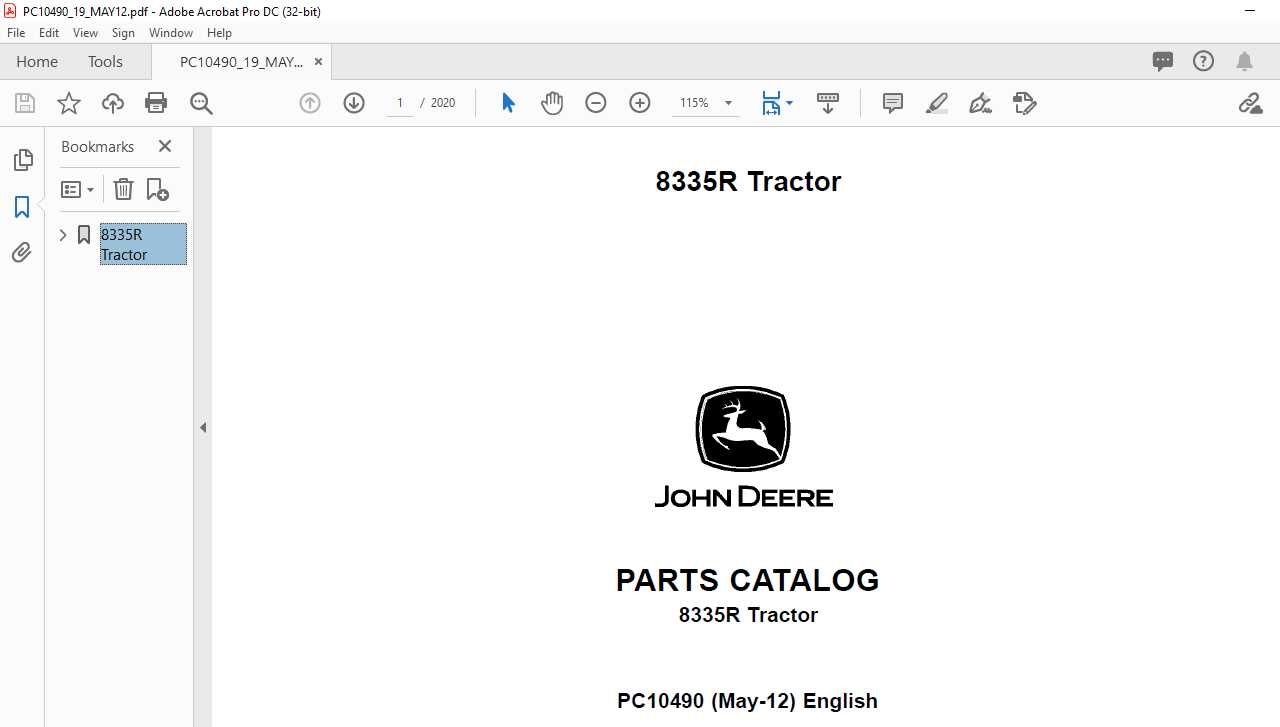Open the help question mark icon
1280x727 pixels.
[x=1204, y=62]
